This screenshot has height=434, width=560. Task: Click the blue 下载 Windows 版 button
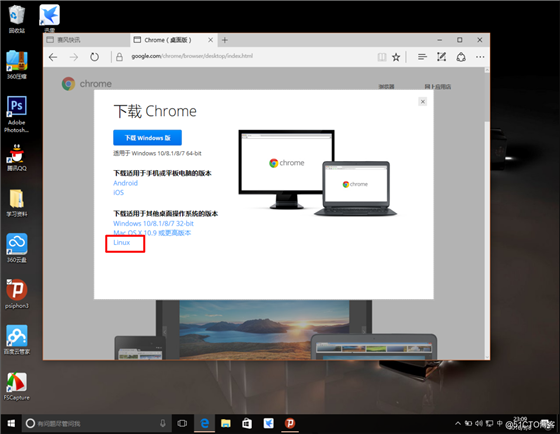pyautogui.click(x=148, y=138)
